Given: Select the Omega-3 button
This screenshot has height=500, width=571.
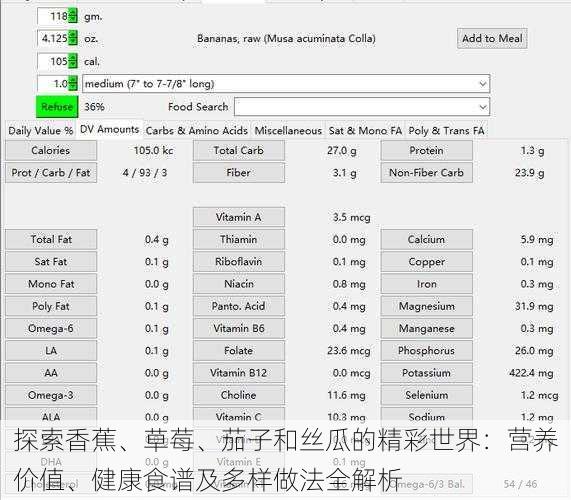Looking at the screenshot, I should [51, 395].
